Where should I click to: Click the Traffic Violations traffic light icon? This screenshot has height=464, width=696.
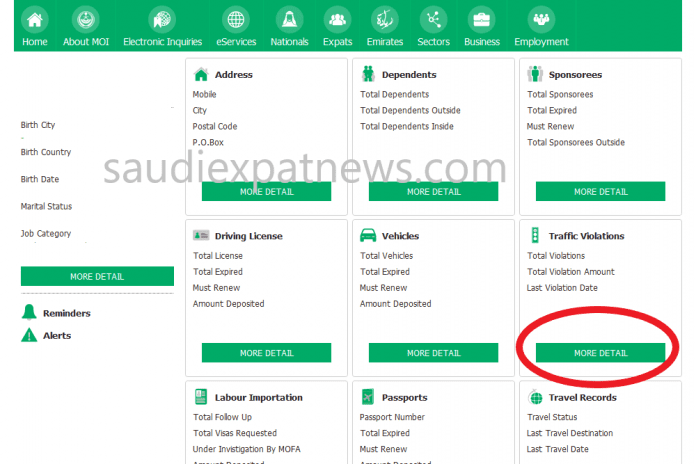point(535,236)
